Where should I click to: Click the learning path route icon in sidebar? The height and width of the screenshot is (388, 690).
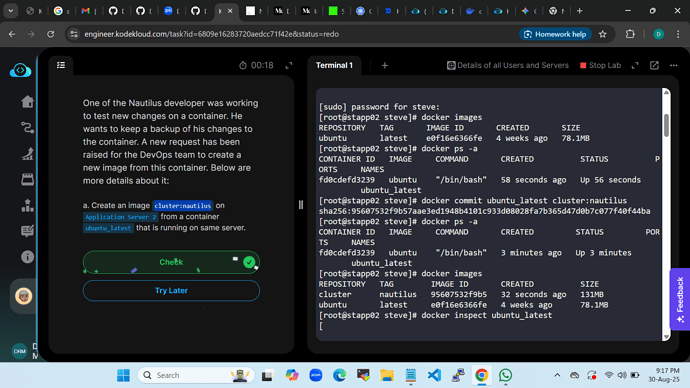coord(27,128)
